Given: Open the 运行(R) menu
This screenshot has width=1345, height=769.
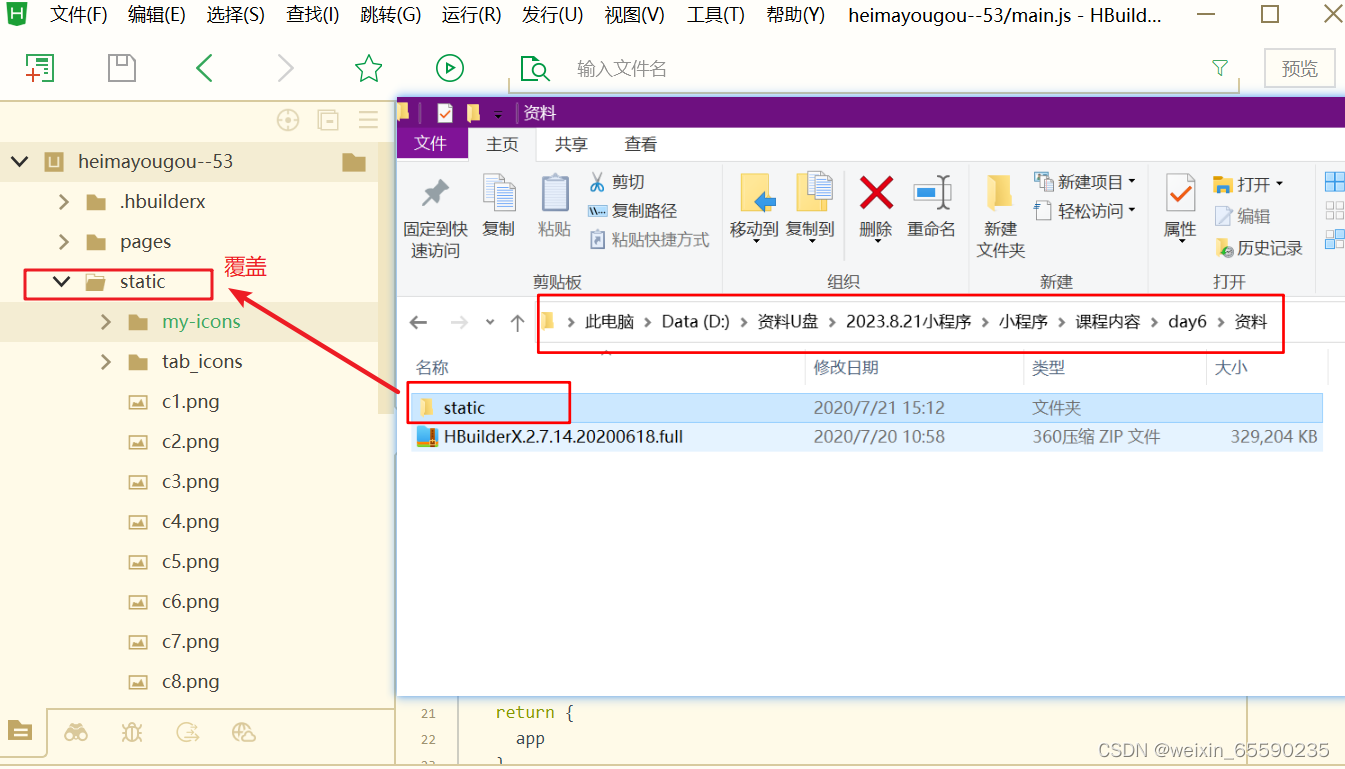Looking at the screenshot, I should point(471,14).
